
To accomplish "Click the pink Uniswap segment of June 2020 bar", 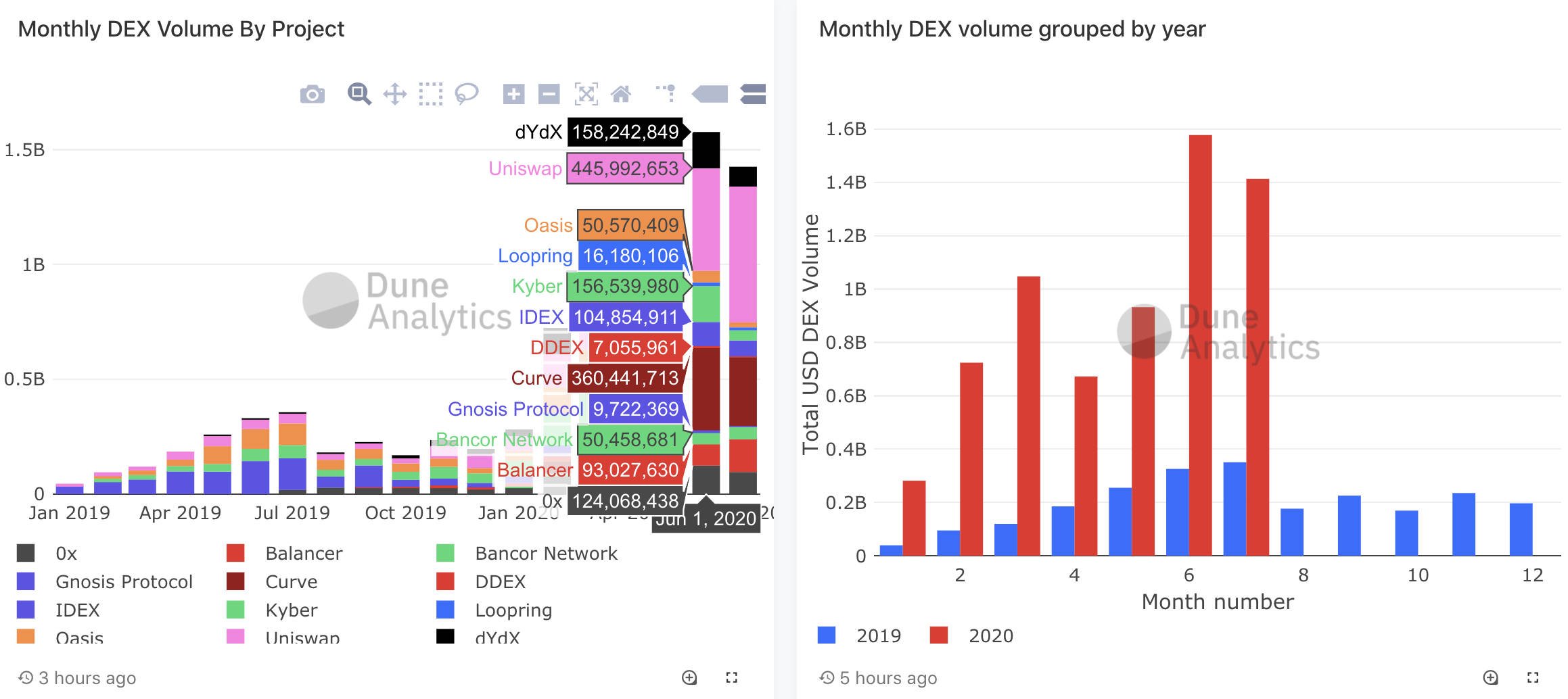I will (x=706, y=220).
